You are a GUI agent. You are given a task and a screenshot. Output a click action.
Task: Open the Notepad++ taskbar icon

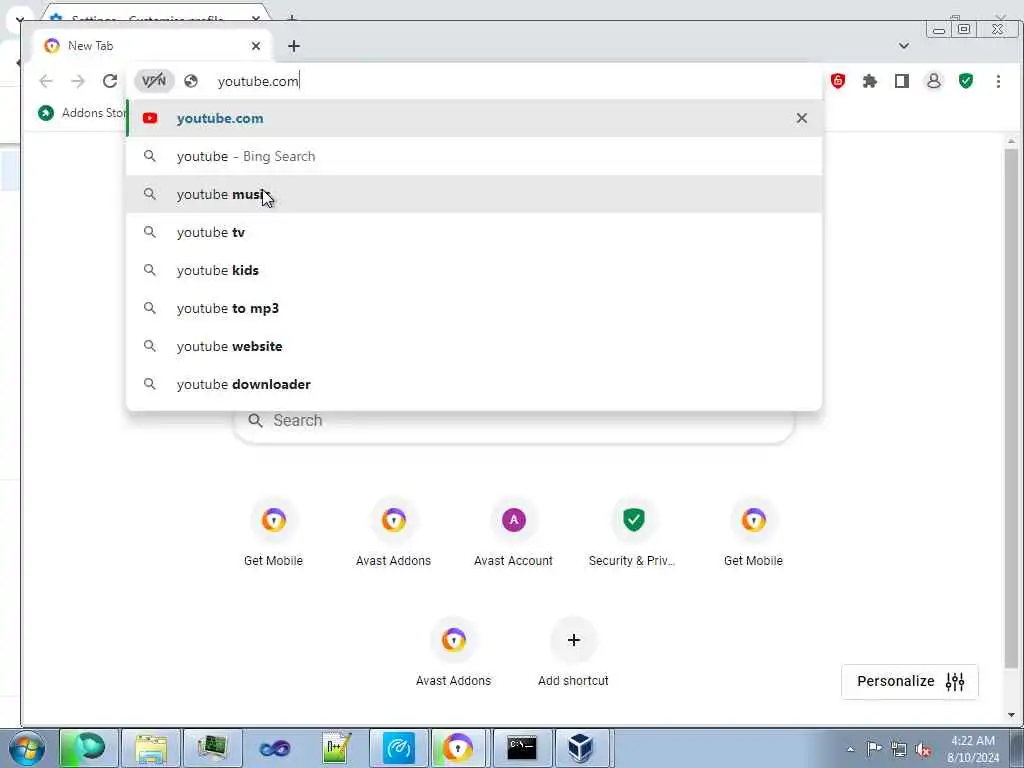(x=336, y=748)
